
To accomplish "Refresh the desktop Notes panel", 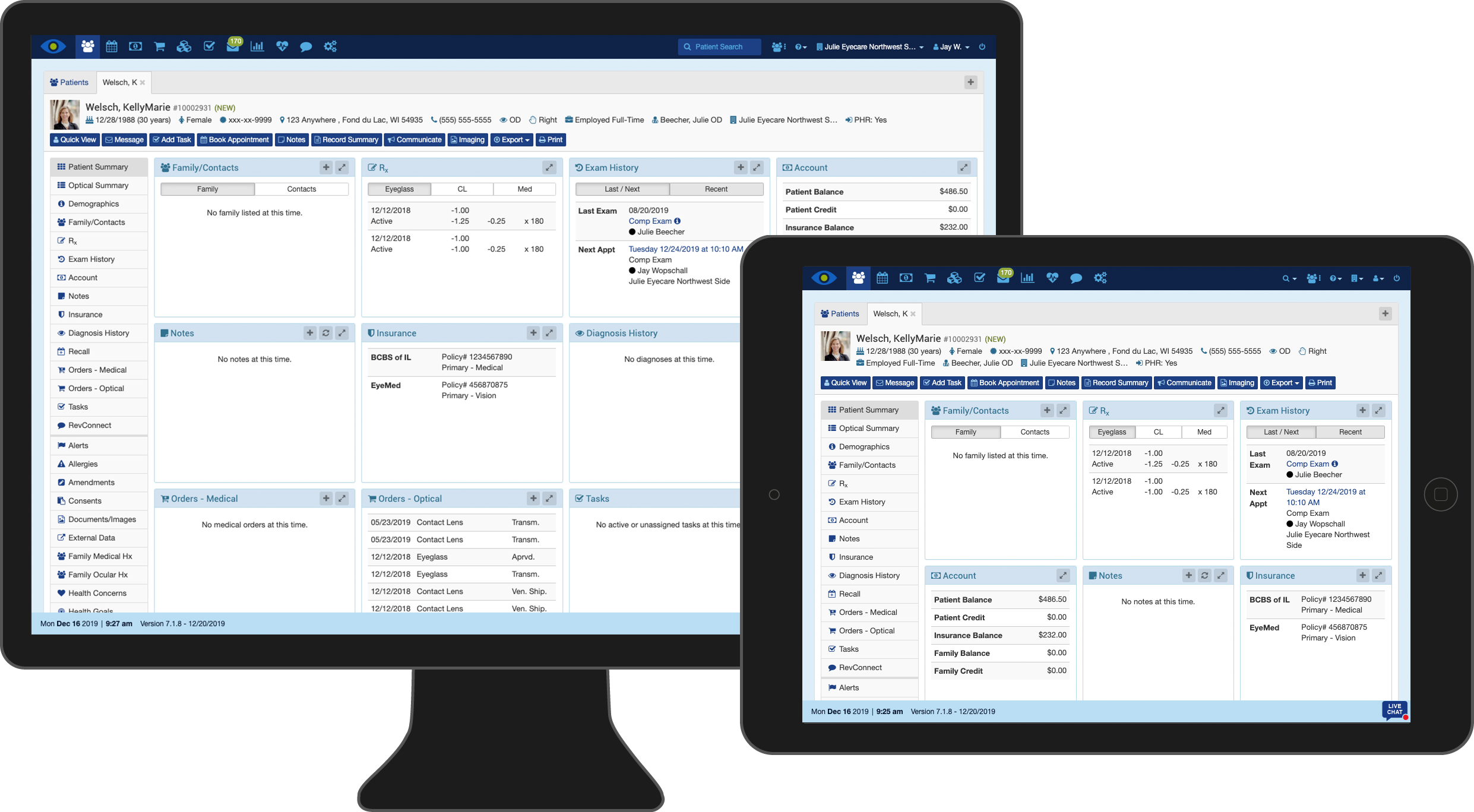I will coord(326,333).
